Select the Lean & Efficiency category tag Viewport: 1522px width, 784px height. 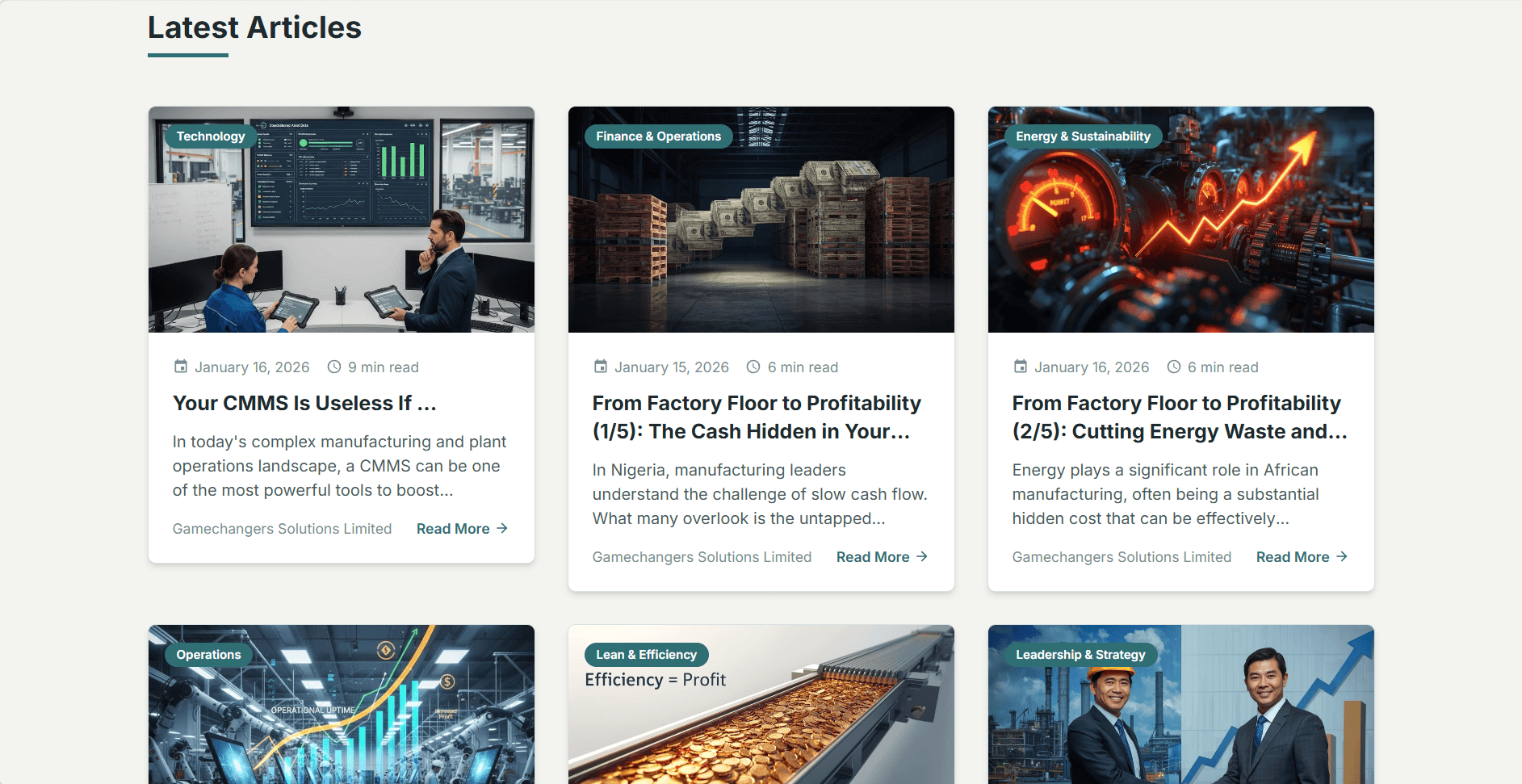pos(646,655)
